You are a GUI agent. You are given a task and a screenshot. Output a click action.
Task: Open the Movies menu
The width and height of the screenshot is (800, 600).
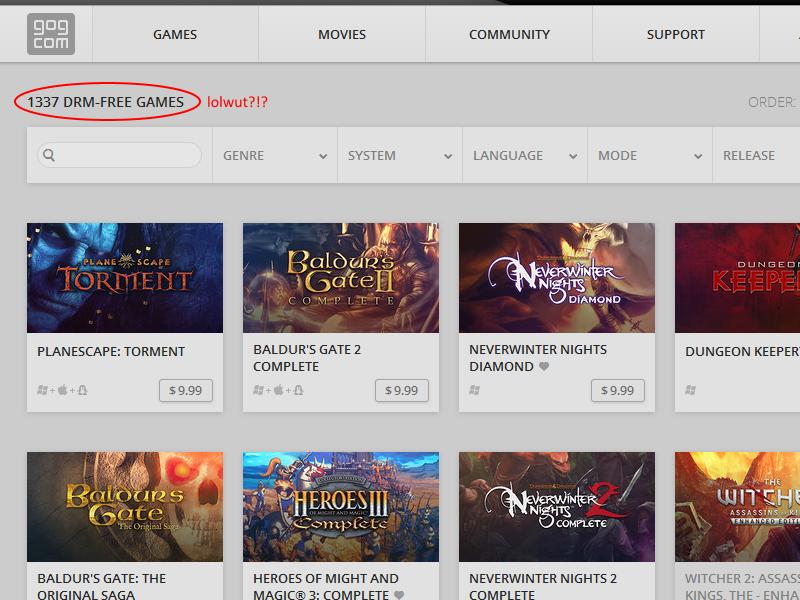(342, 34)
